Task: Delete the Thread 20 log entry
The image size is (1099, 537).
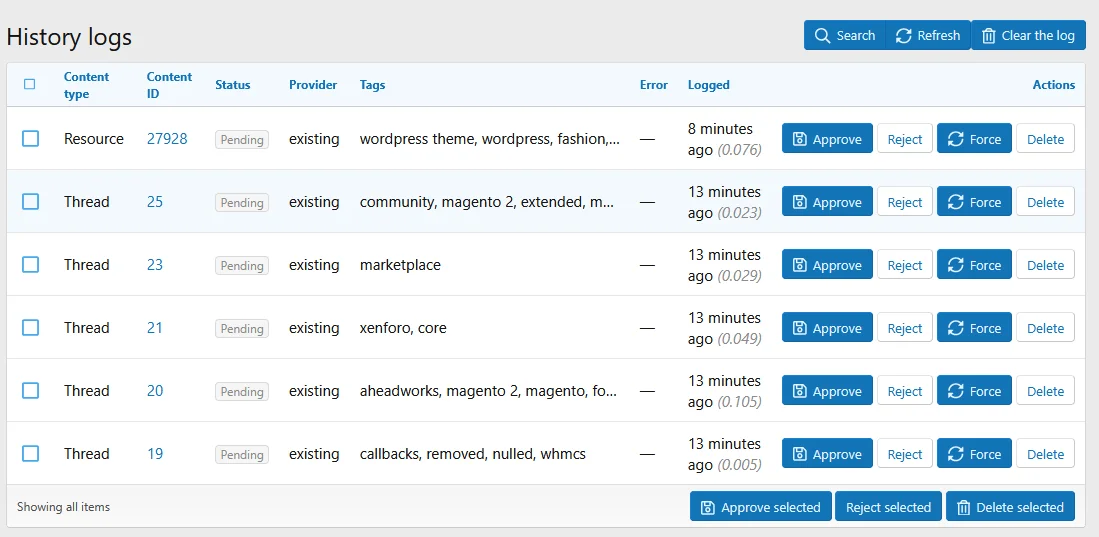Action: tap(1045, 391)
